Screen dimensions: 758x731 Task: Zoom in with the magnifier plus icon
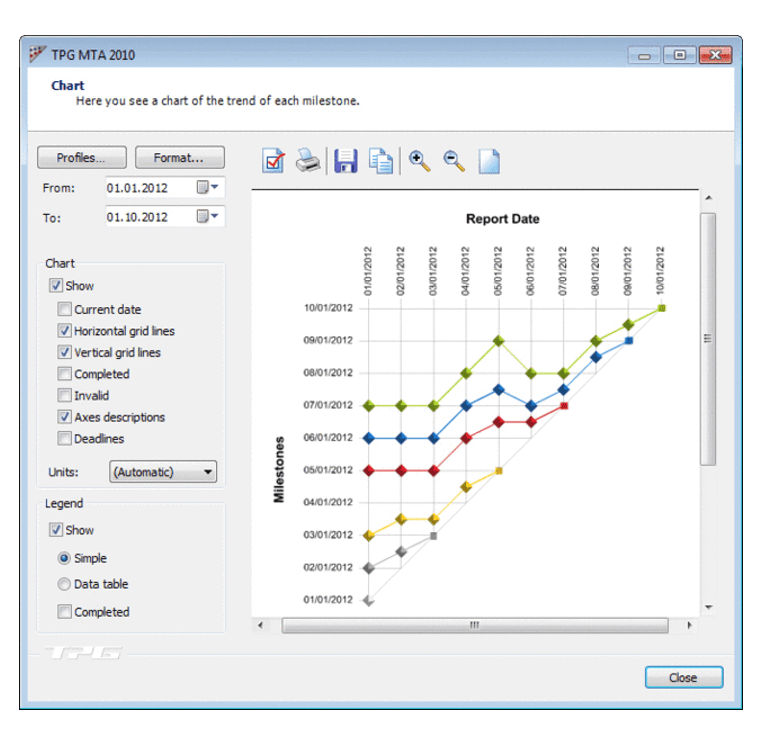coord(420,161)
